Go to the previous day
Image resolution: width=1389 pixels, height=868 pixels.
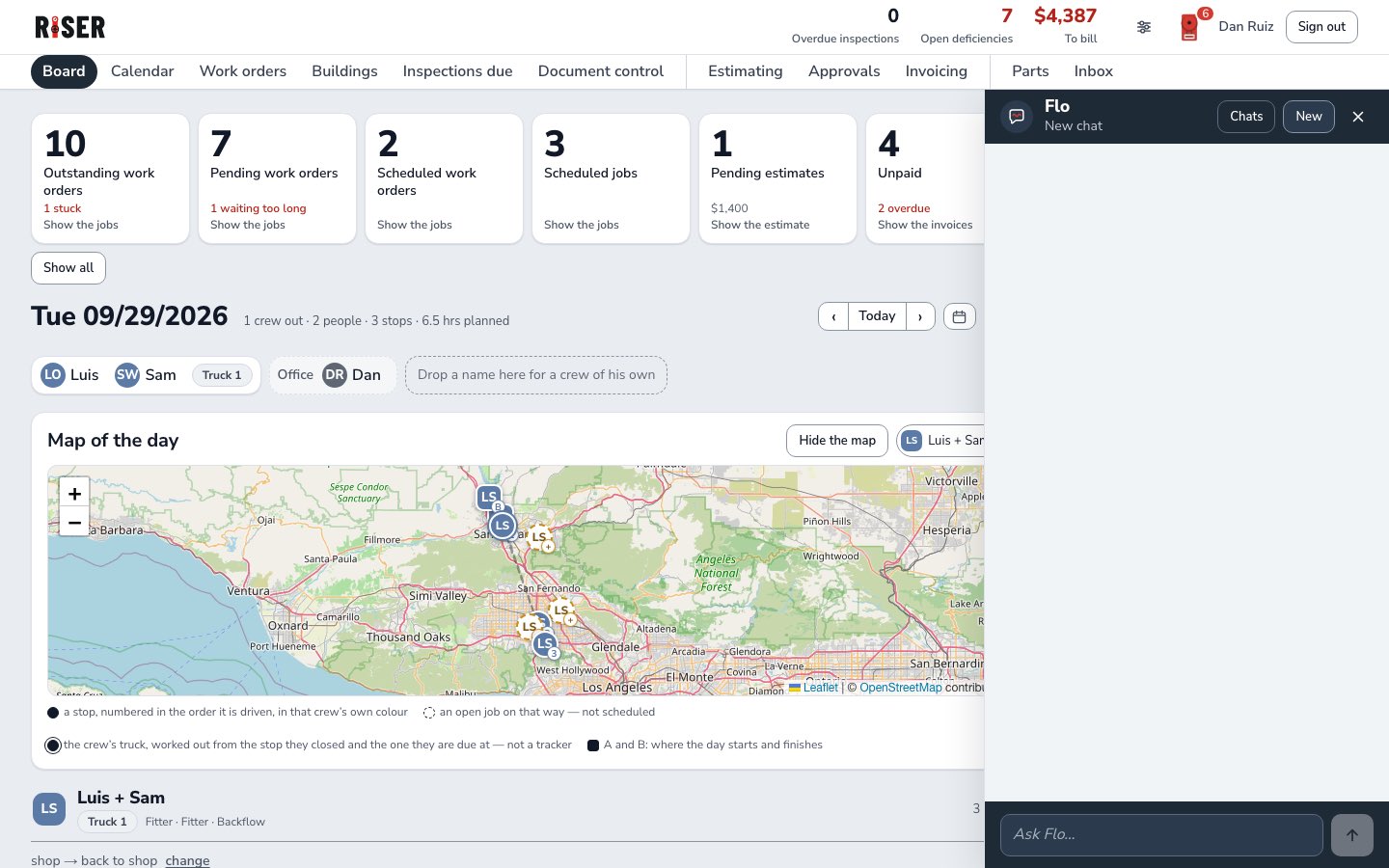pyautogui.click(x=833, y=316)
